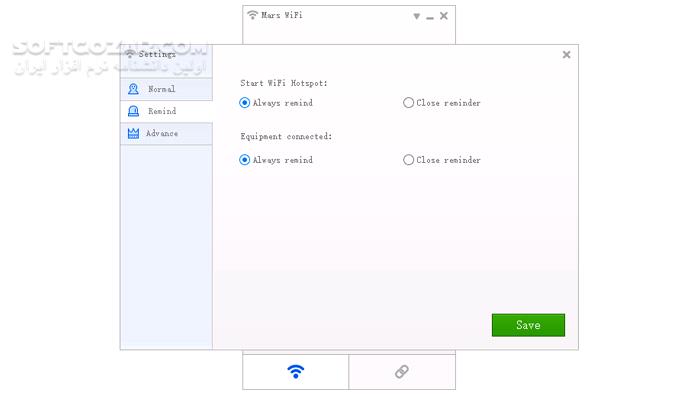Open the WiFi hotspot tab at bottom
Viewport: 700px width, 394px height.
coord(296,371)
